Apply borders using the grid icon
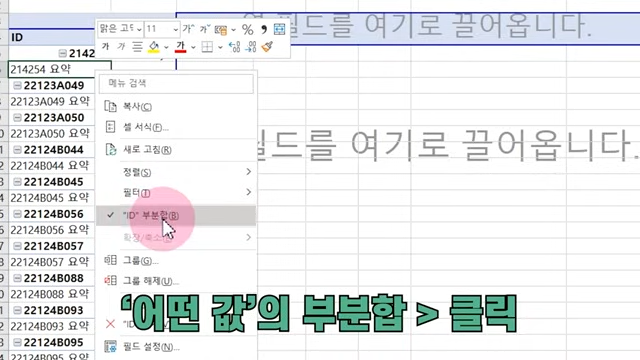640x360 pixels. click(x=207, y=47)
